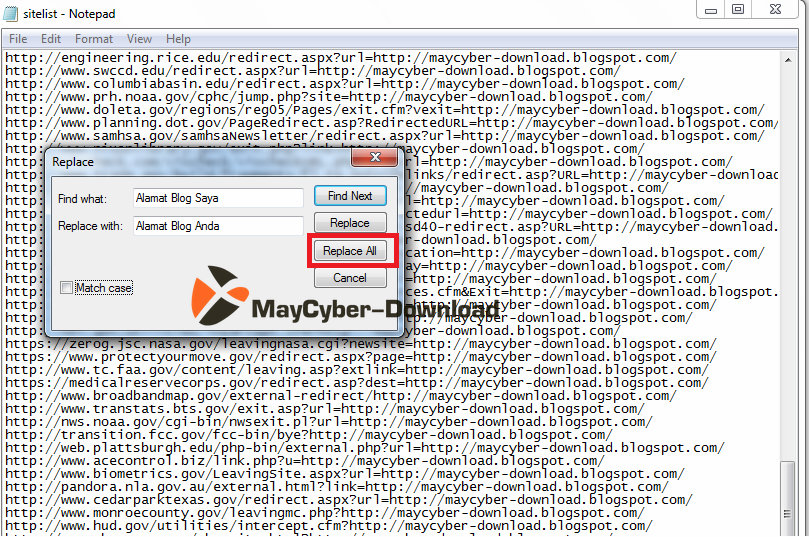The height and width of the screenshot is (537, 809).
Task: Click the pandora.nla.gov.au URL line
Action: pyautogui.click(x=336, y=487)
